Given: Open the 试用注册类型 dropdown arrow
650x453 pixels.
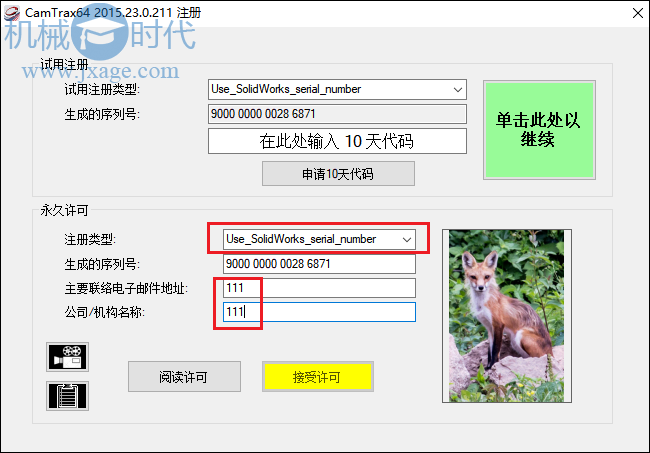Looking at the screenshot, I should (458, 90).
